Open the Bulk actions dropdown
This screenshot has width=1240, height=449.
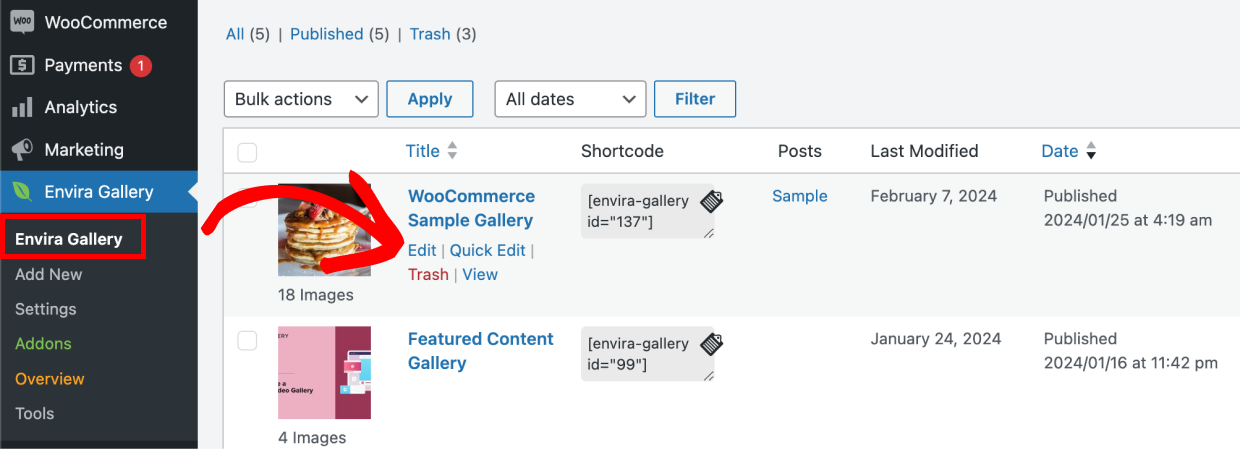pyautogui.click(x=301, y=99)
